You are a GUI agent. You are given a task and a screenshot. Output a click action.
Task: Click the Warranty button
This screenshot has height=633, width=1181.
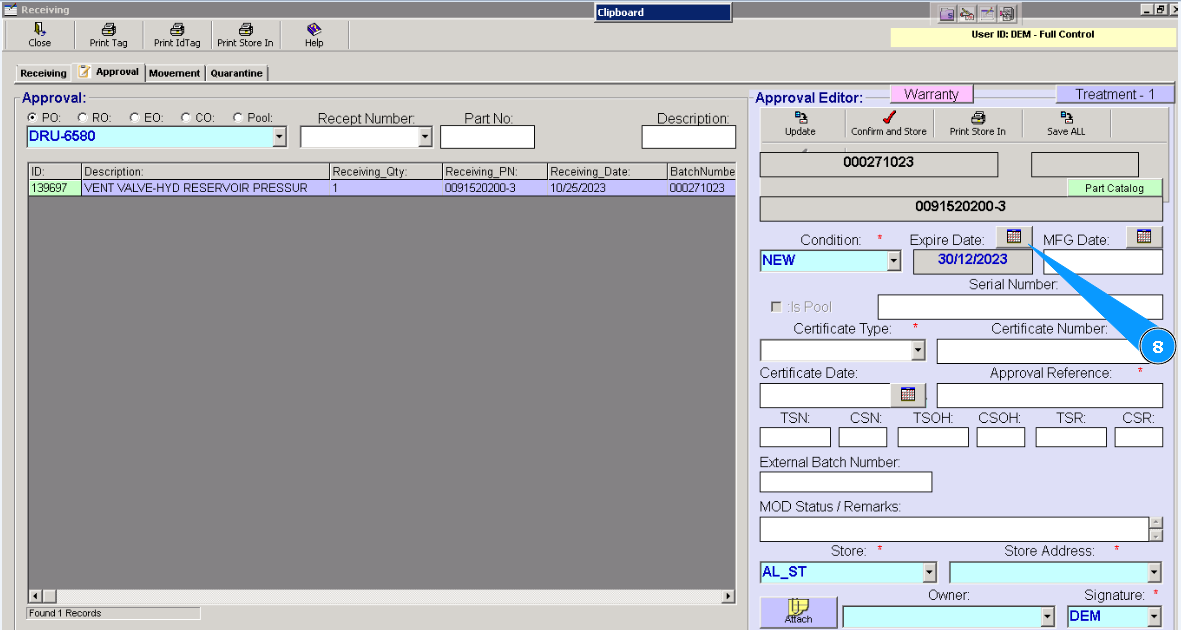pyautogui.click(x=931, y=94)
